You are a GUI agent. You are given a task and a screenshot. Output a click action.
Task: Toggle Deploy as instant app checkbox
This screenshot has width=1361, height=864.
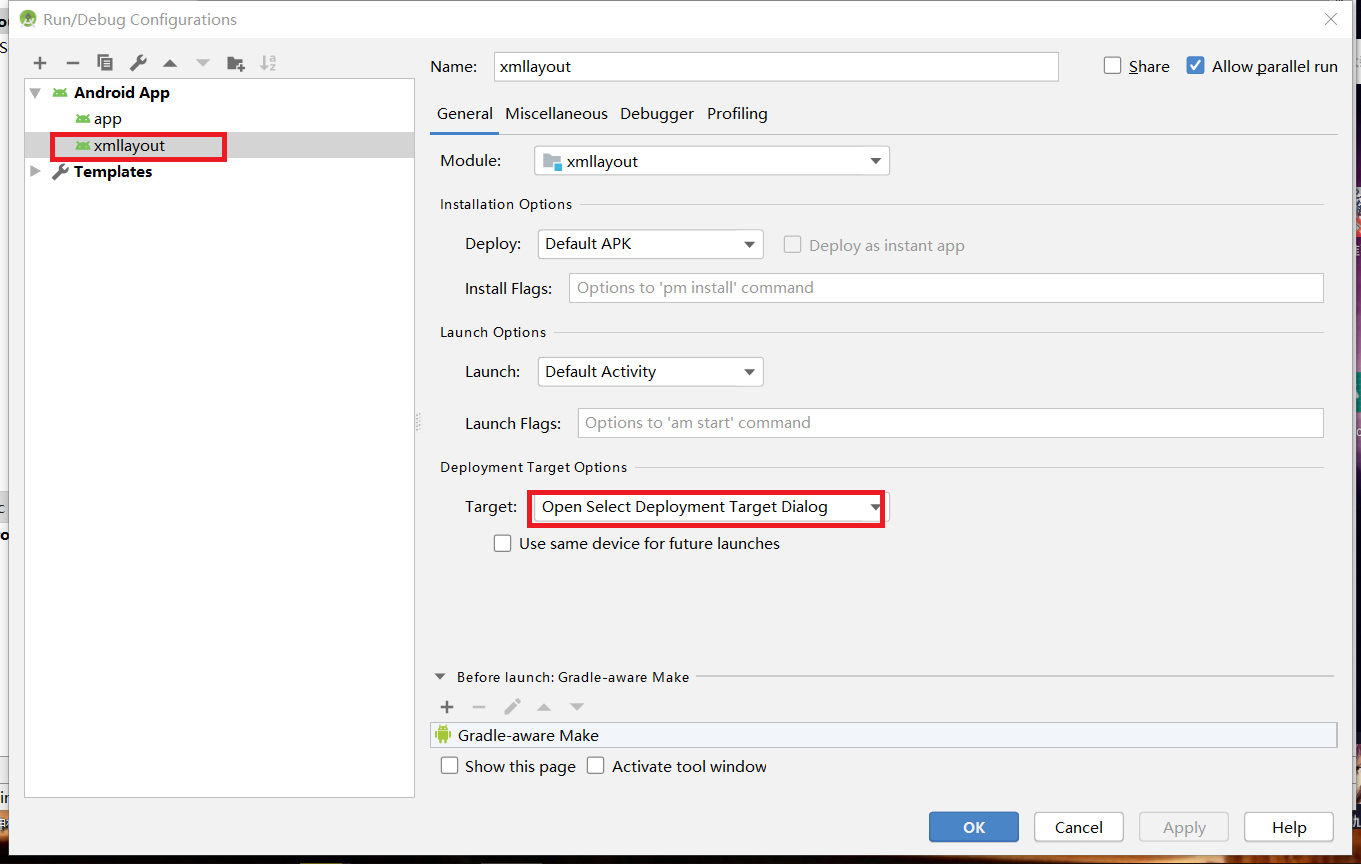793,245
